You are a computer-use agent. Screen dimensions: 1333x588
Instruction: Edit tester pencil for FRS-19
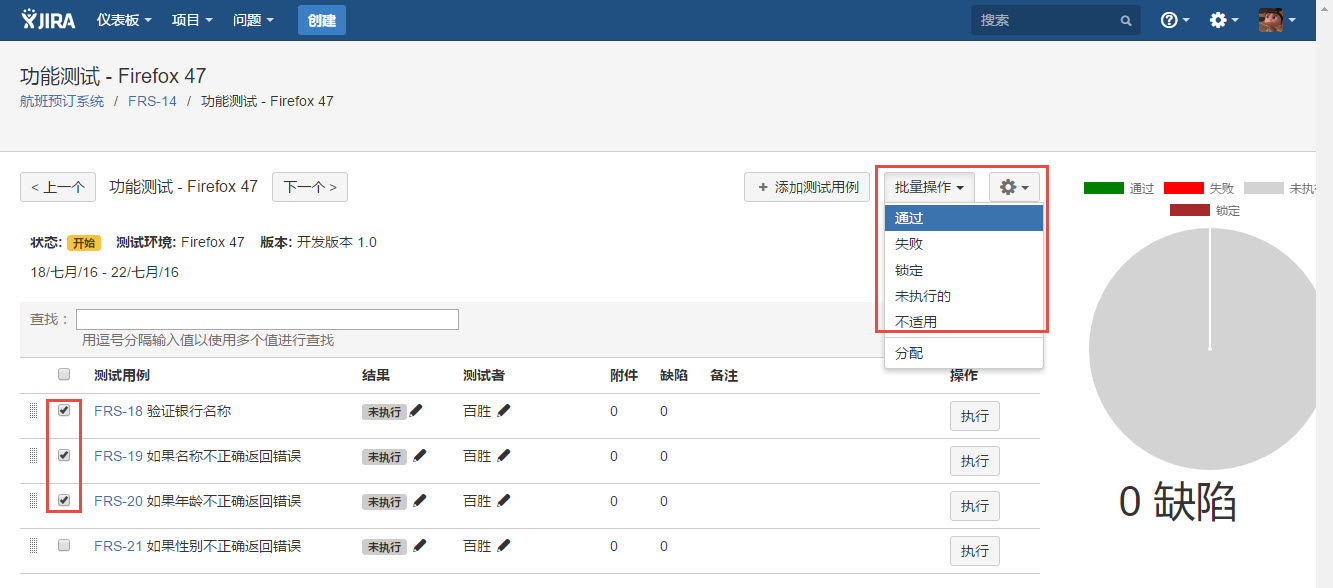tap(504, 455)
